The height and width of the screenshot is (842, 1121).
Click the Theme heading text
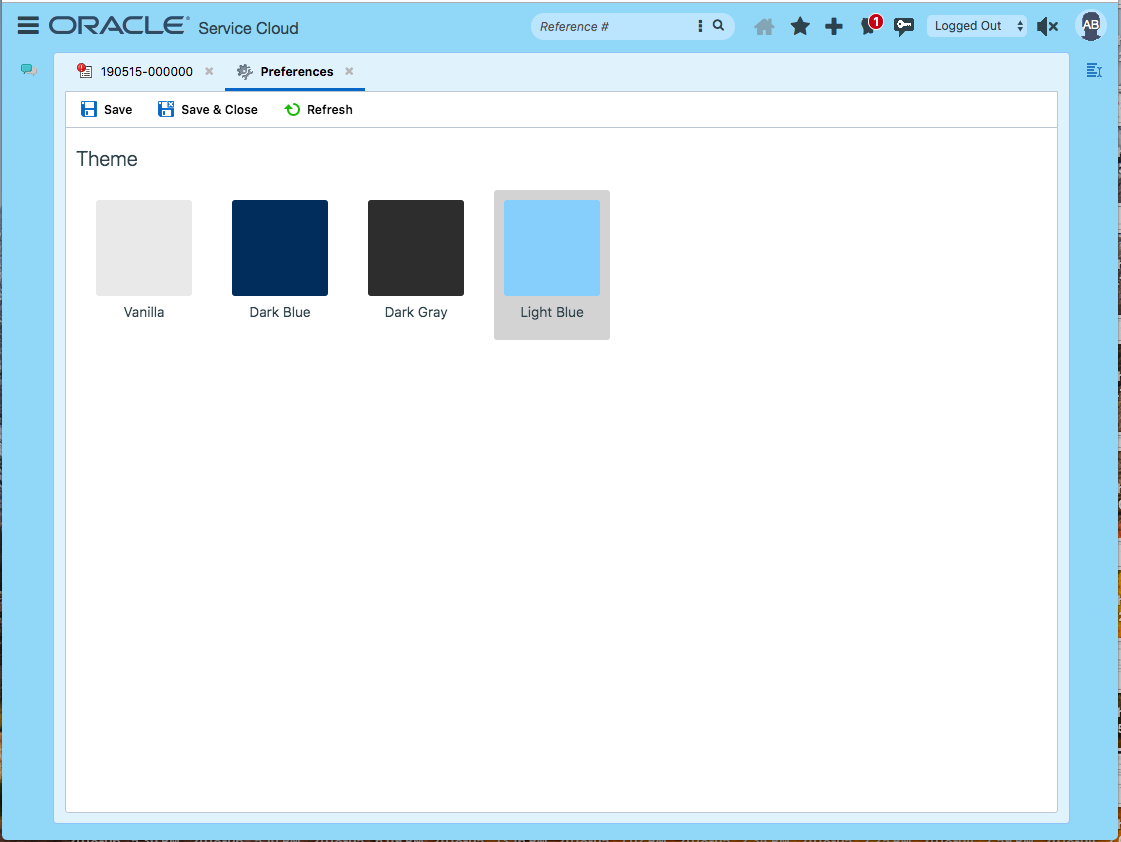107,159
